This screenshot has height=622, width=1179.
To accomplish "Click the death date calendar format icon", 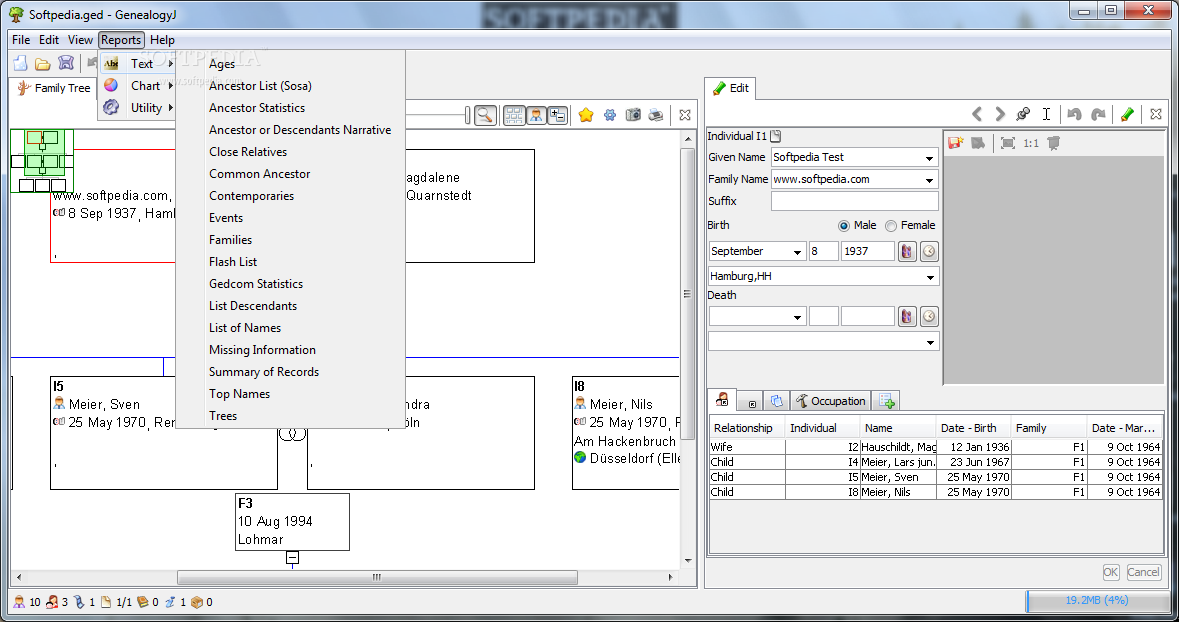I will (x=908, y=317).
